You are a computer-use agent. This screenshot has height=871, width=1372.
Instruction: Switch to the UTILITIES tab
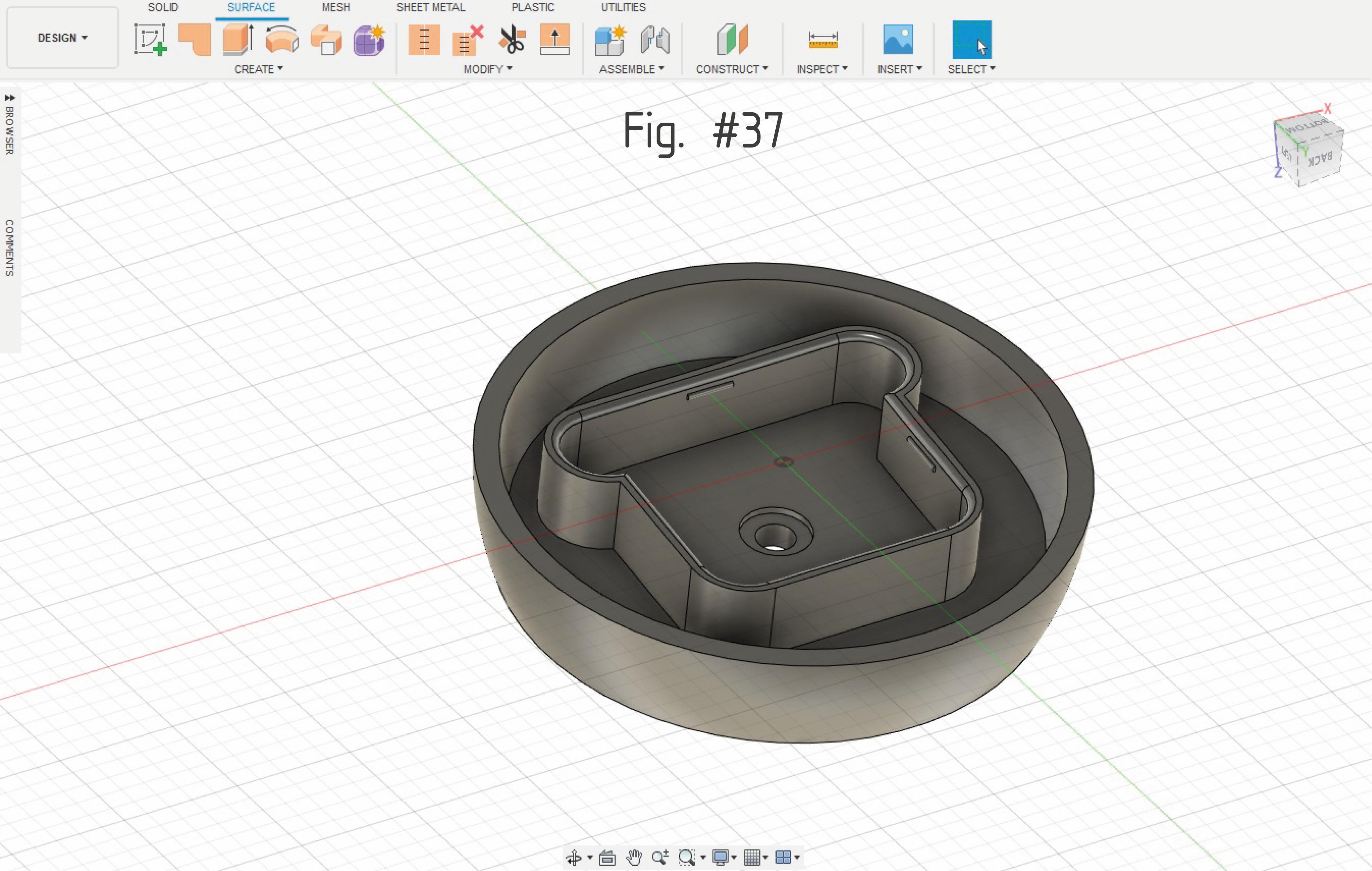tap(623, 8)
